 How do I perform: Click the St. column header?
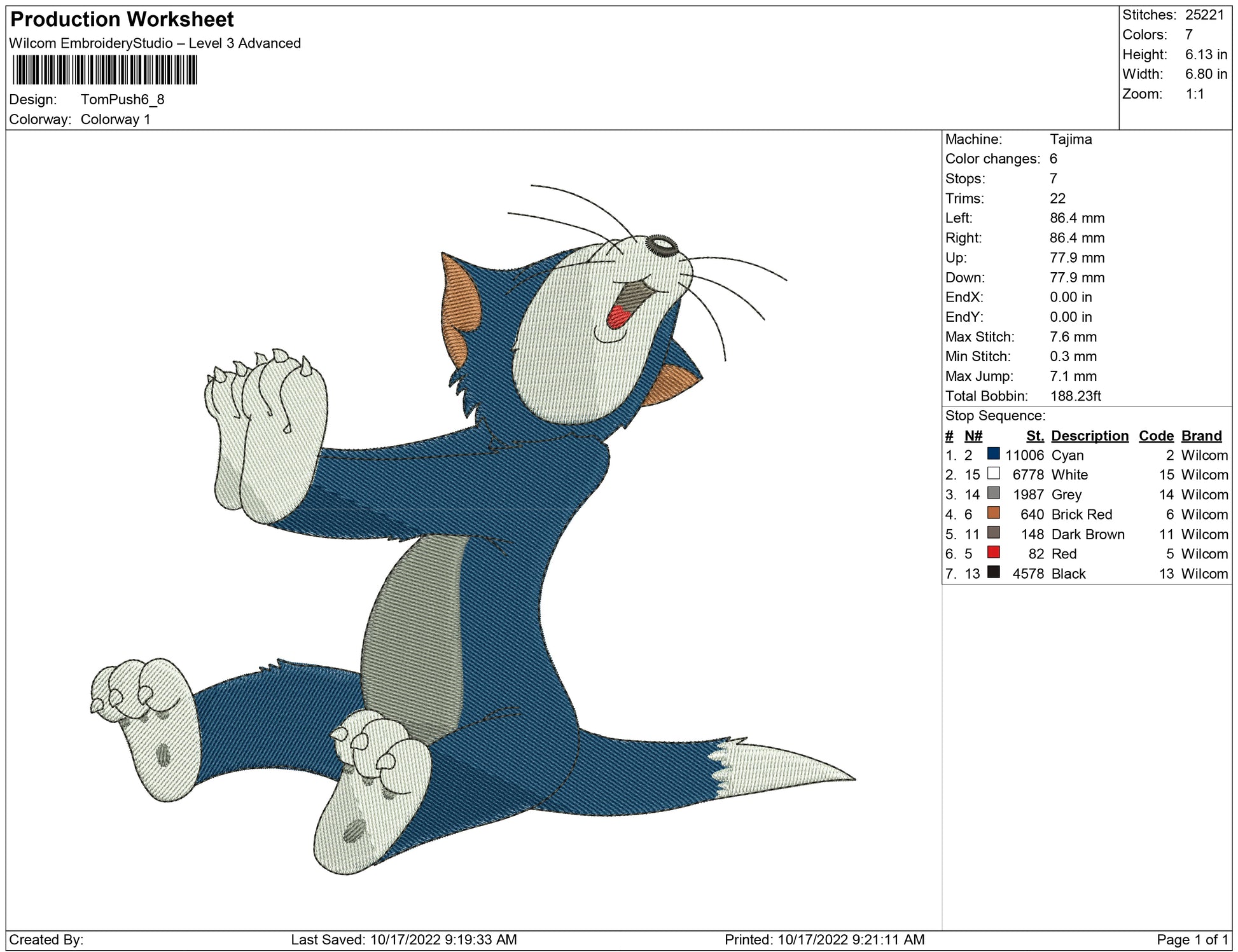click(1034, 436)
